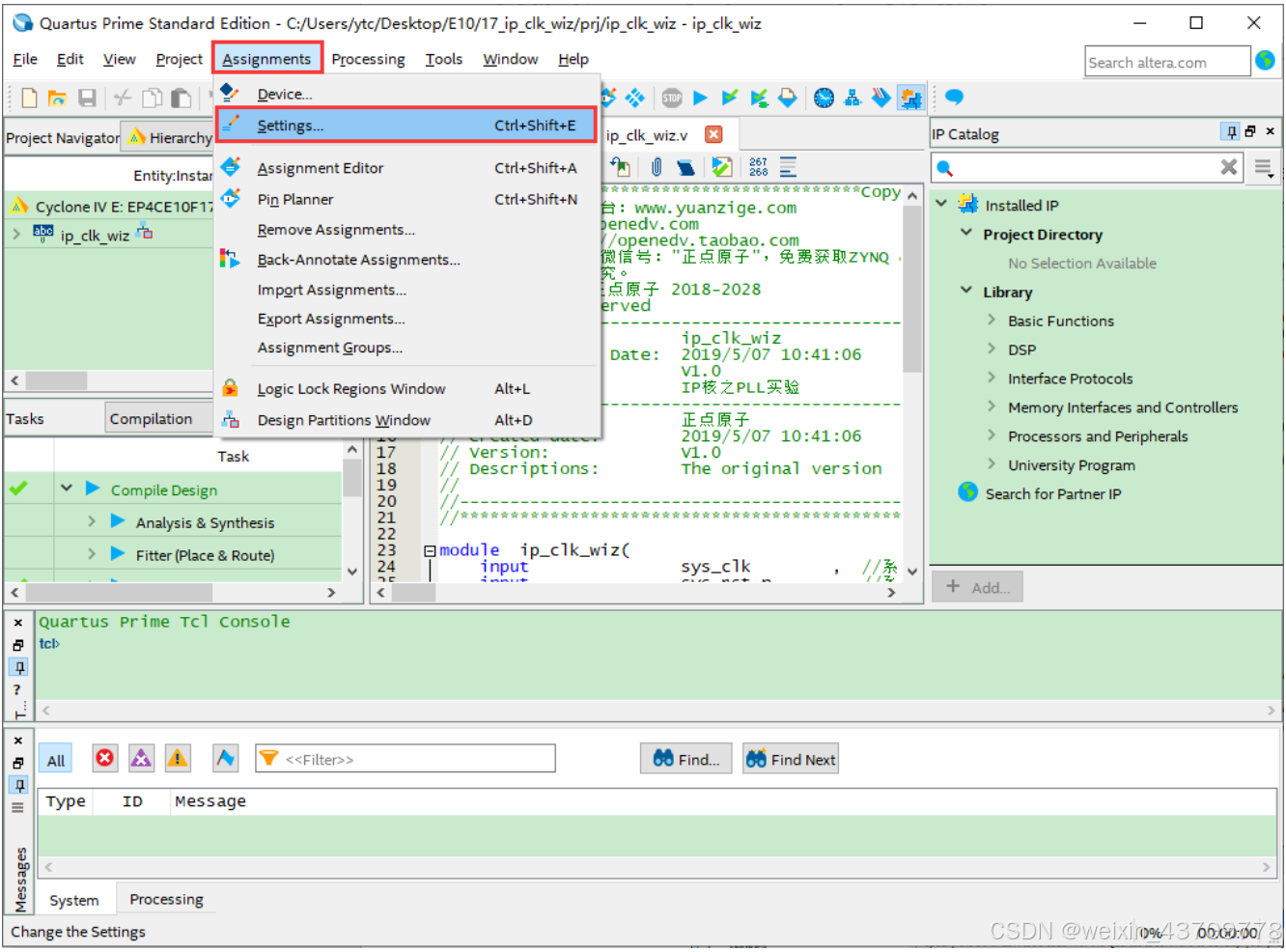Expand the University Program category
The width and height of the screenshot is (1286, 952).
click(992, 464)
